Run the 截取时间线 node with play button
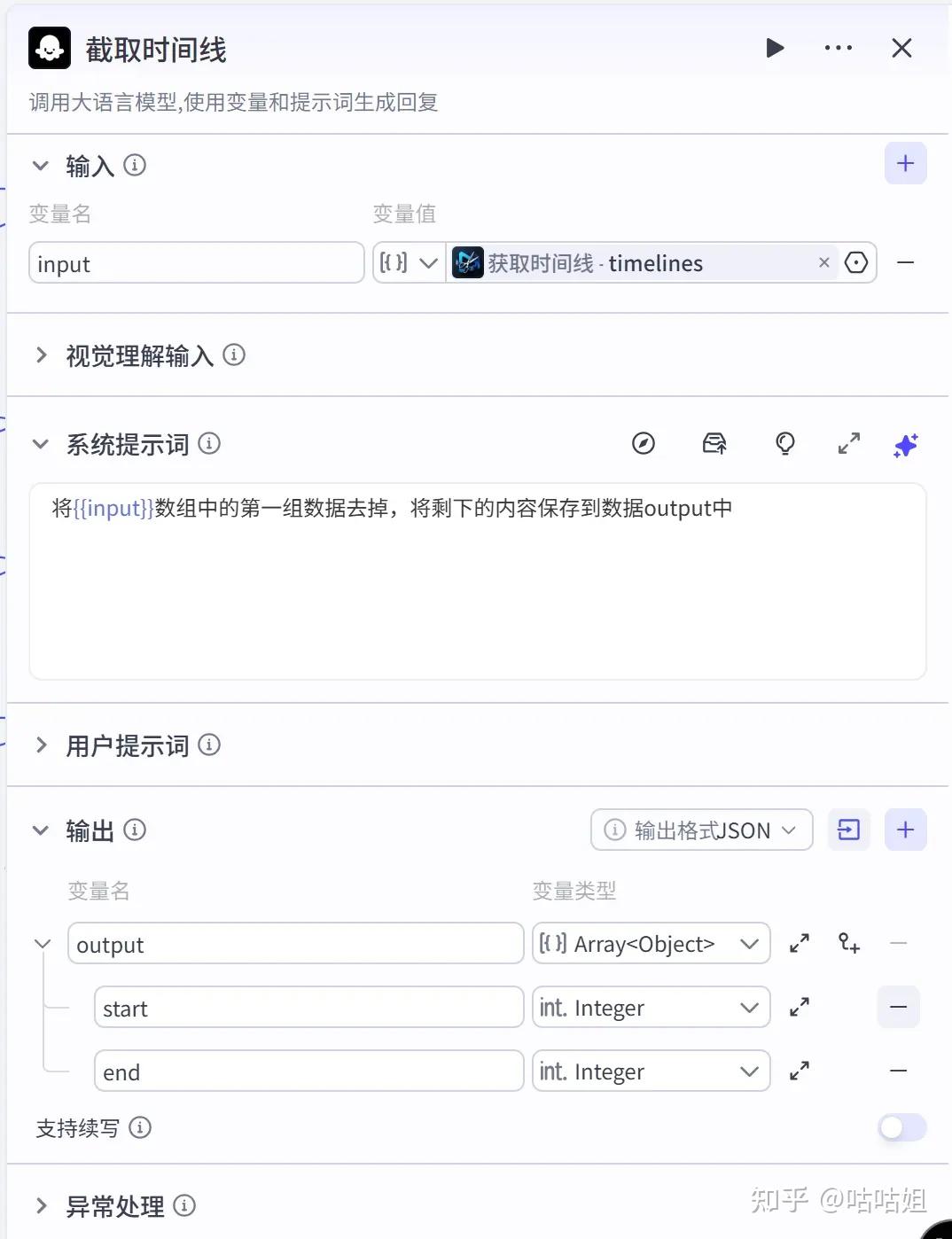 (x=775, y=48)
